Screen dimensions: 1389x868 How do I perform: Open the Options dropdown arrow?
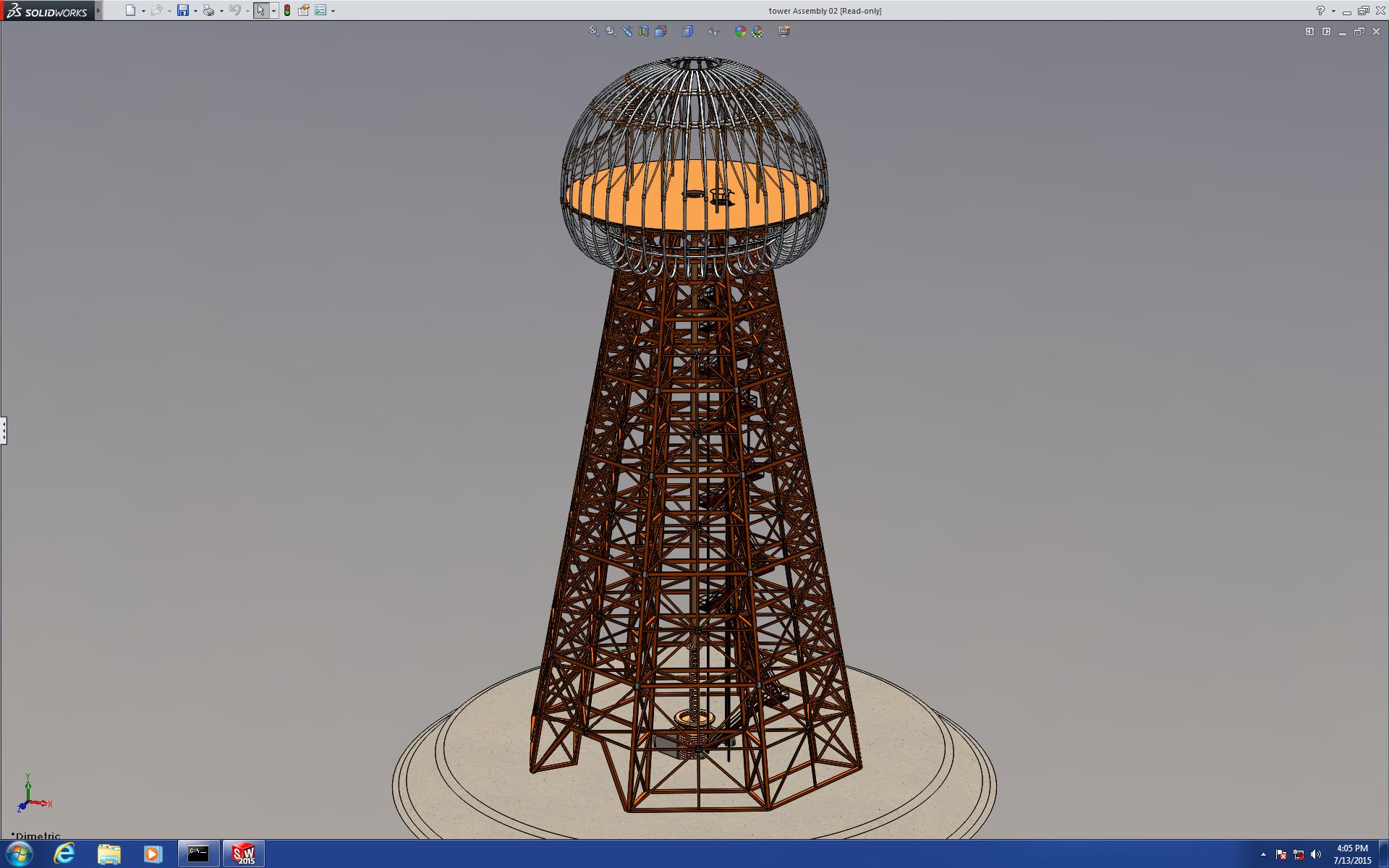click(333, 11)
